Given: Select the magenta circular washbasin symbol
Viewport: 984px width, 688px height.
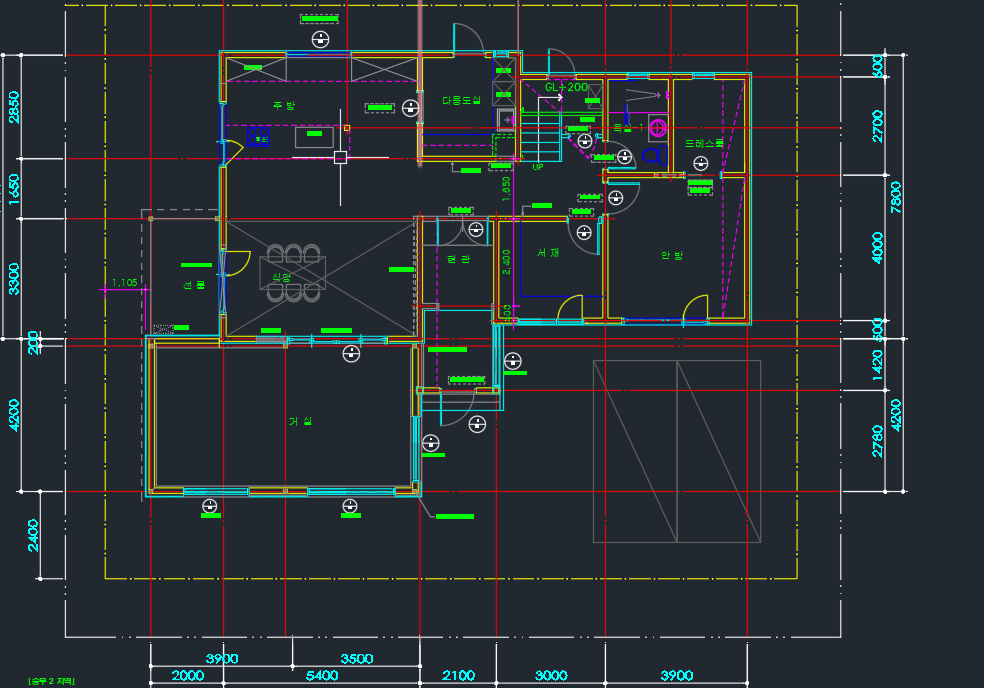Looking at the screenshot, I should coord(658,127).
